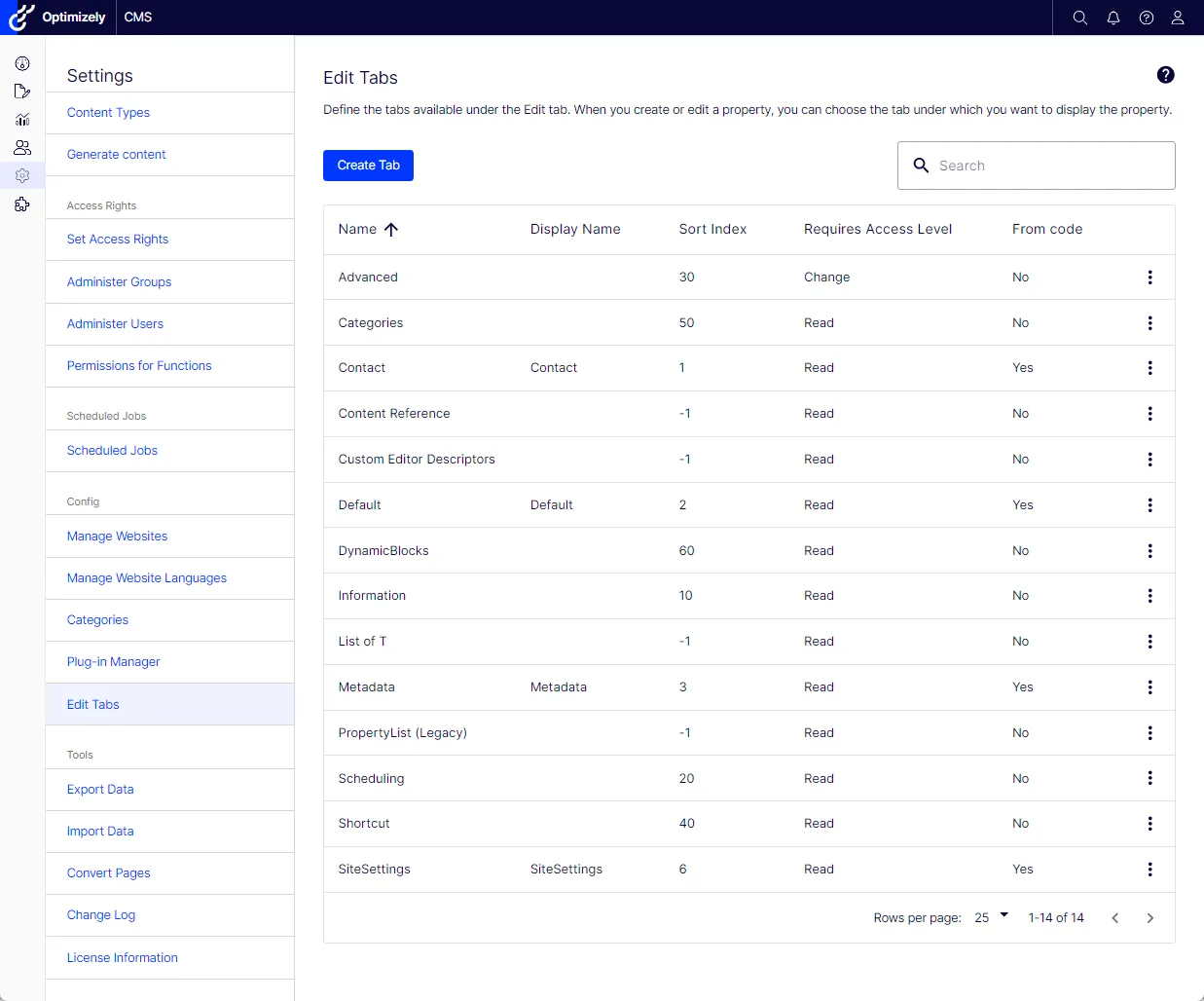Open Categories in Config section
The image size is (1204, 1001).
(x=97, y=620)
